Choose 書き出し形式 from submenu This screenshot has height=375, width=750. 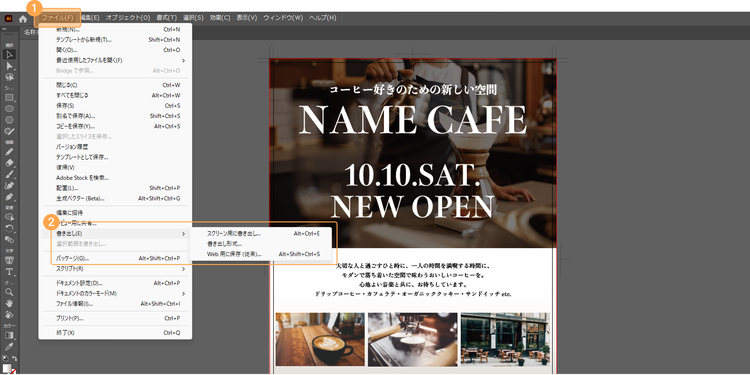(261, 244)
